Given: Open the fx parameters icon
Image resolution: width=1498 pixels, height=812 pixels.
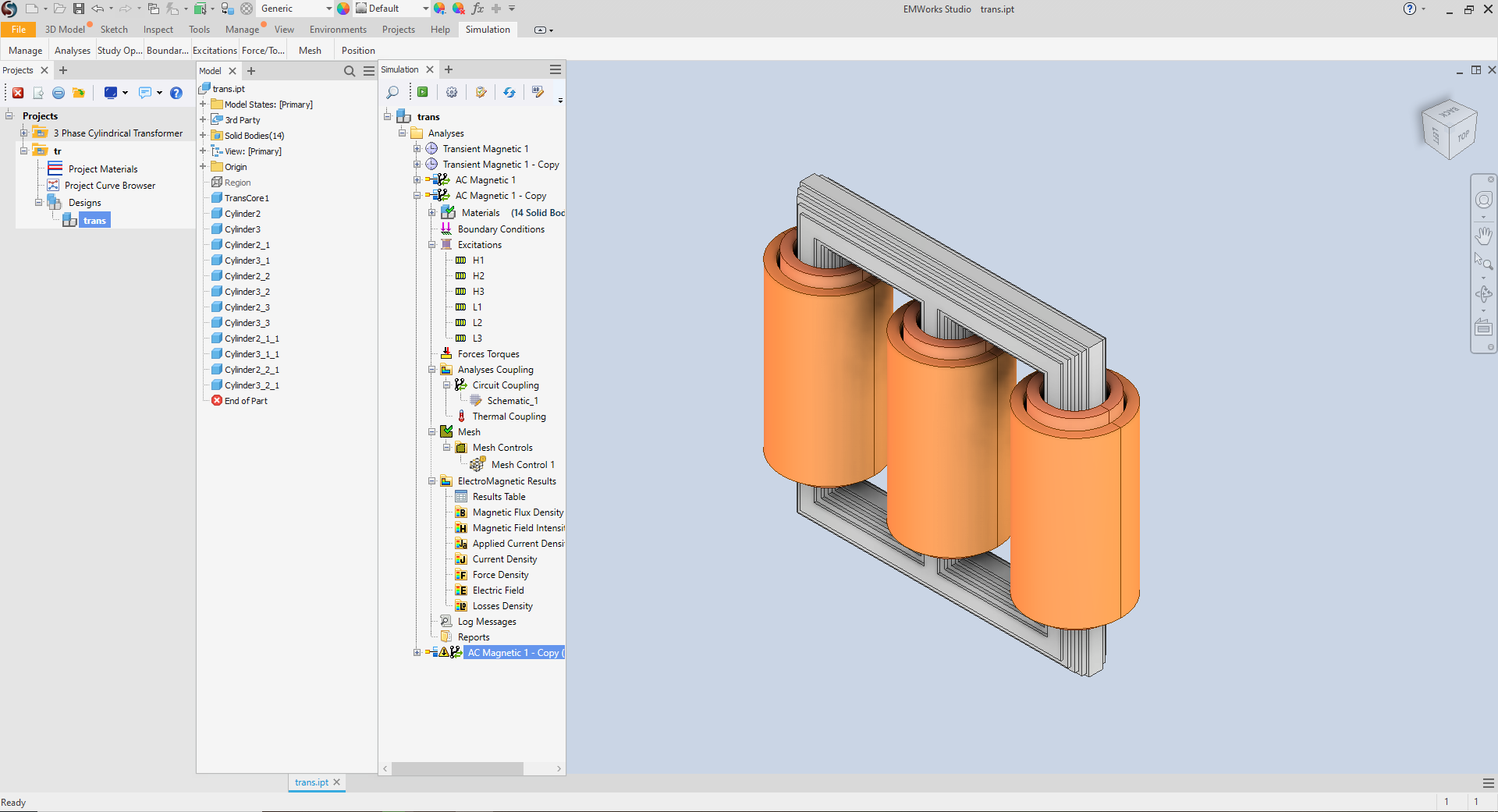Looking at the screenshot, I should point(477,9).
